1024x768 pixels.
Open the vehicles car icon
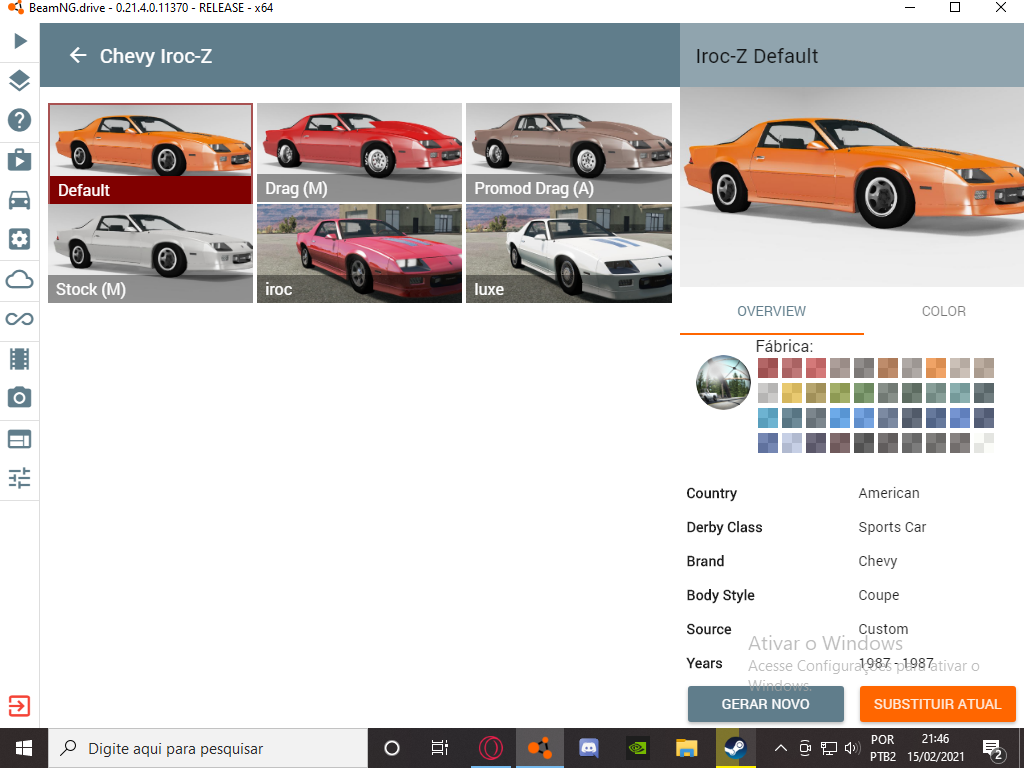click(20, 200)
